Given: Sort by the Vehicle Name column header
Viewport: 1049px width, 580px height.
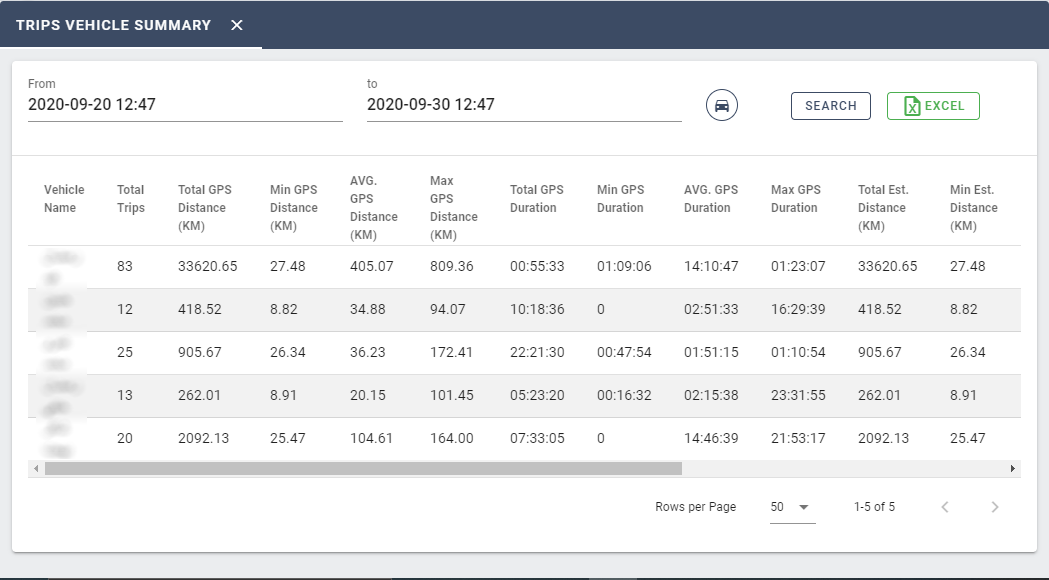Looking at the screenshot, I should tap(64, 199).
